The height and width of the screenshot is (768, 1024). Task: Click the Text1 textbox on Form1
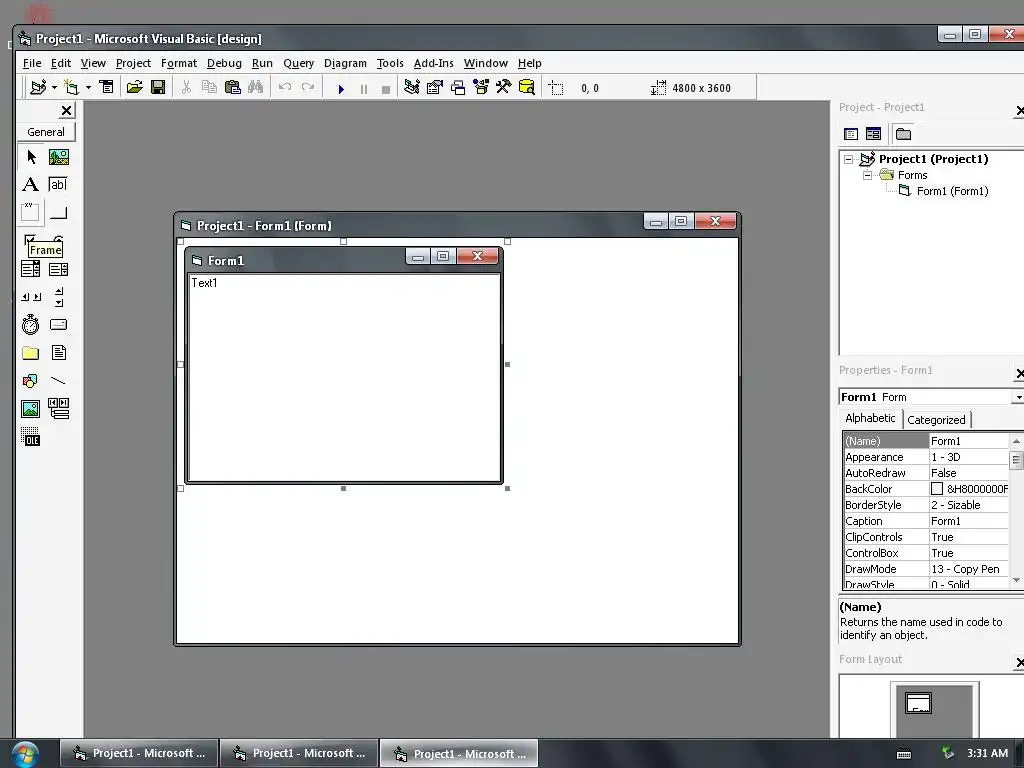click(344, 377)
